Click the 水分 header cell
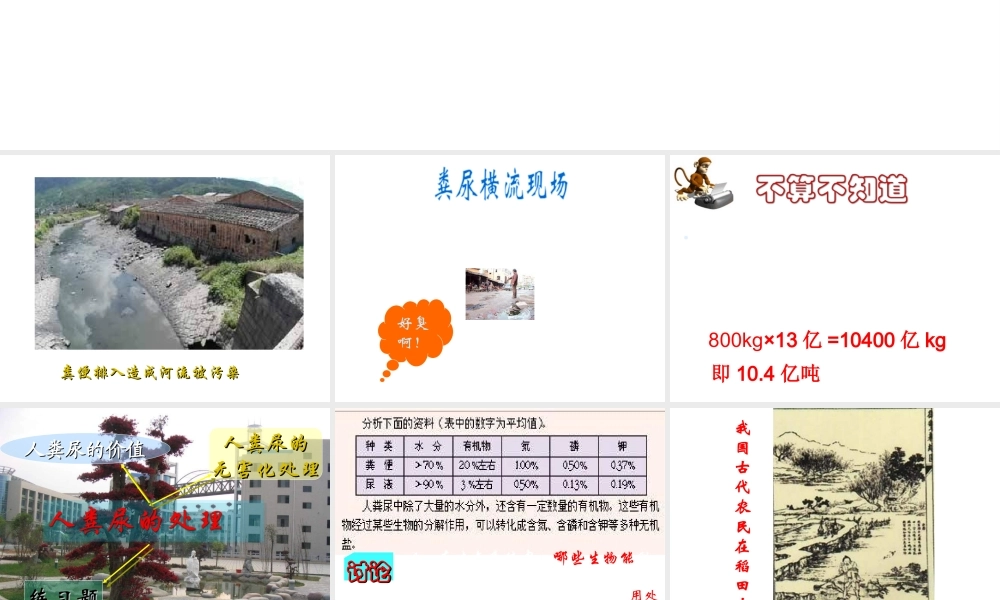 428,446
